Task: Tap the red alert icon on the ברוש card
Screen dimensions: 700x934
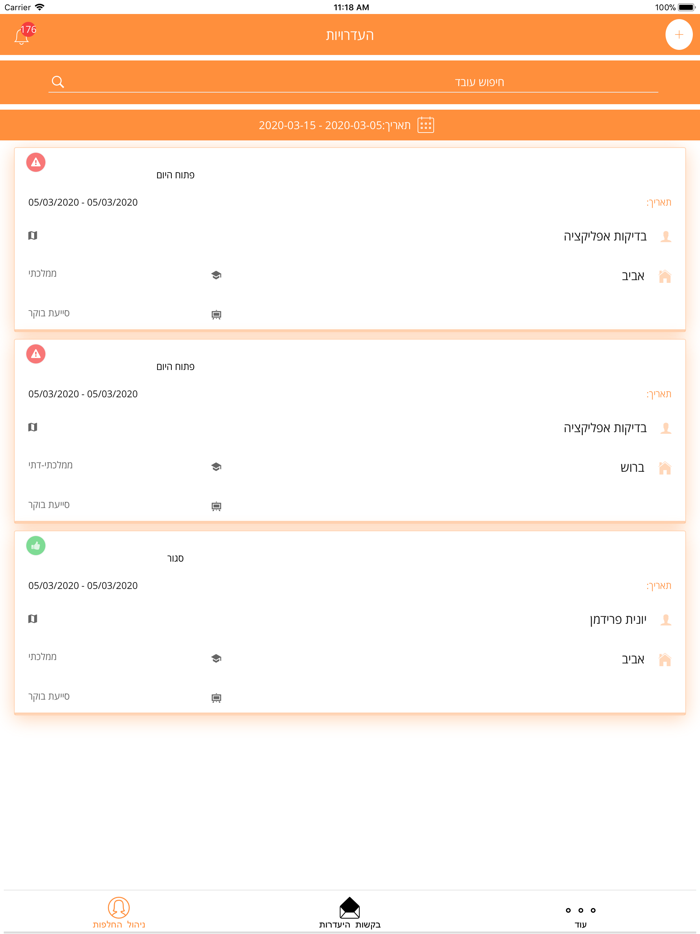Action: tap(36, 353)
